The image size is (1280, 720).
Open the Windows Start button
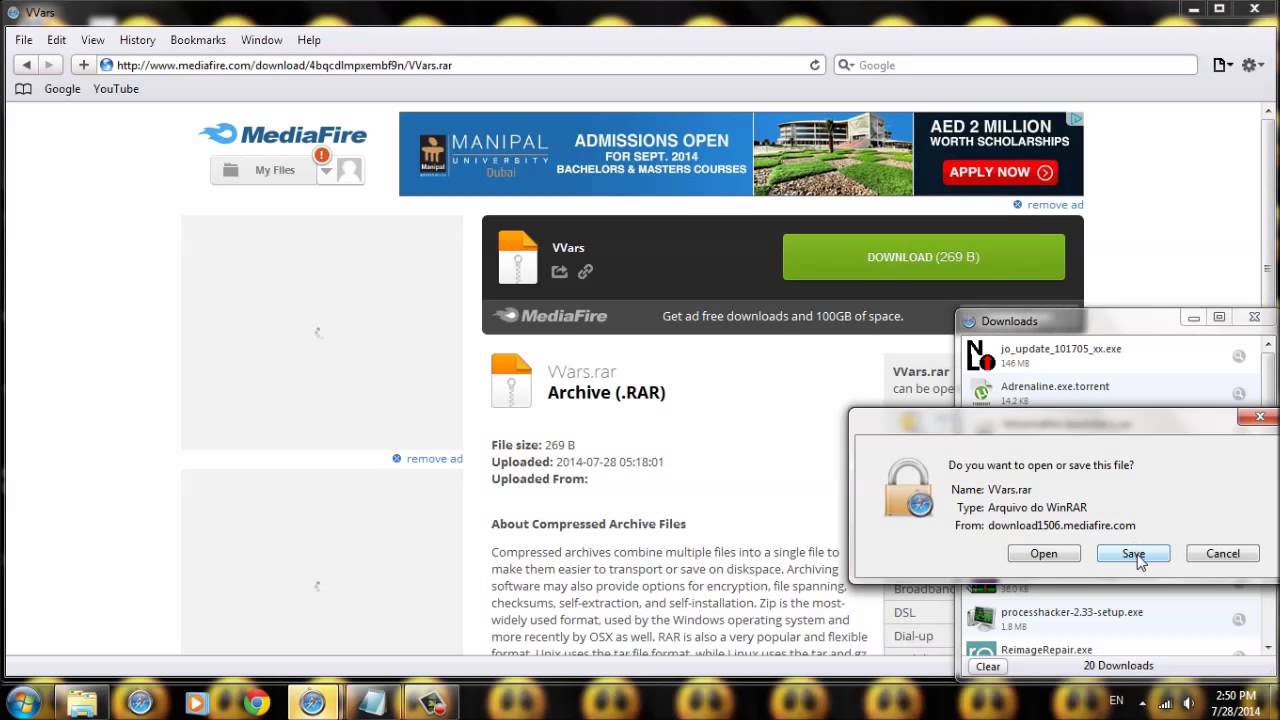click(22, 702)
